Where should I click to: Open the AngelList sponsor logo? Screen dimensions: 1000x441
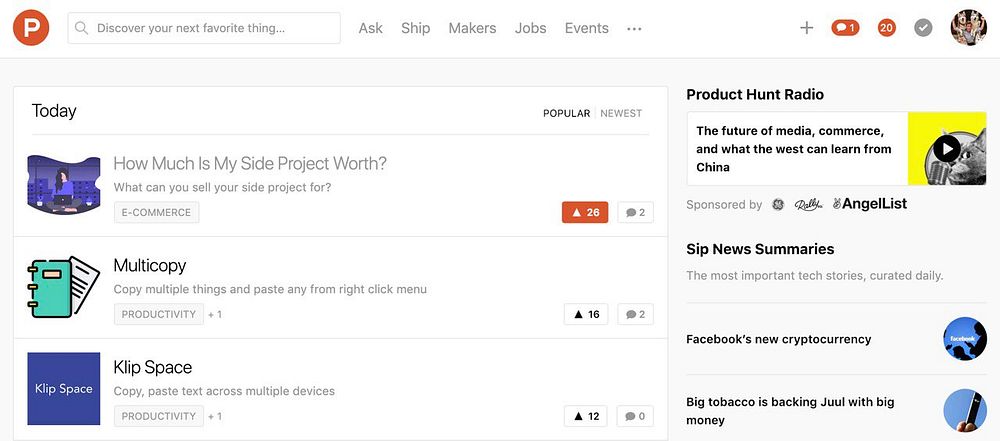tap(869, 204)
